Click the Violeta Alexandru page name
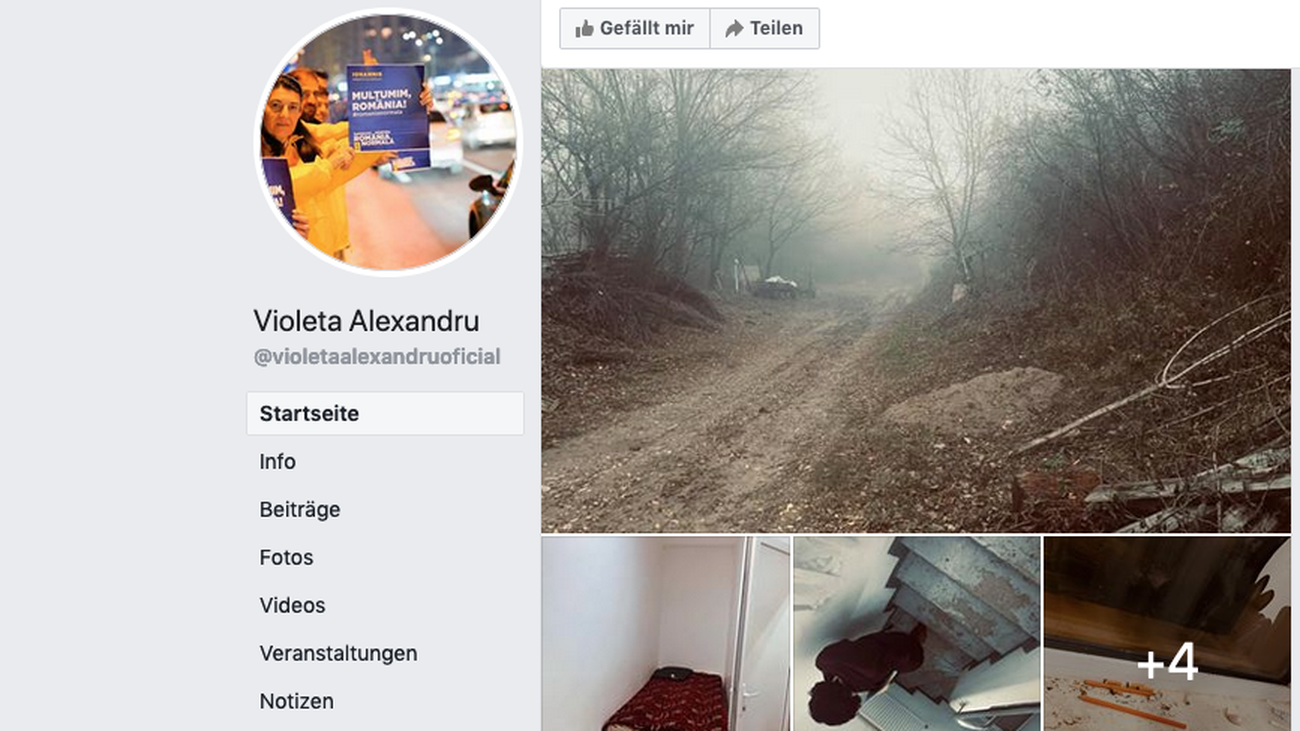 (x=366, y=321)
